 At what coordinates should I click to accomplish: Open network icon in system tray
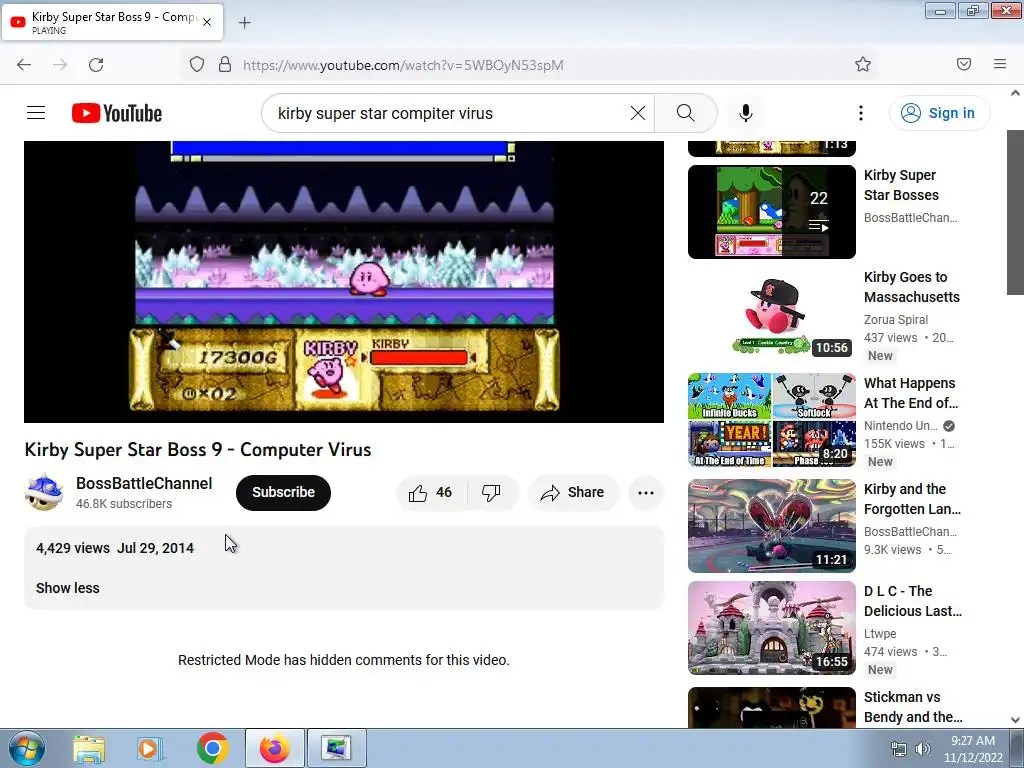pyautogui.click(x=899, y=749)
